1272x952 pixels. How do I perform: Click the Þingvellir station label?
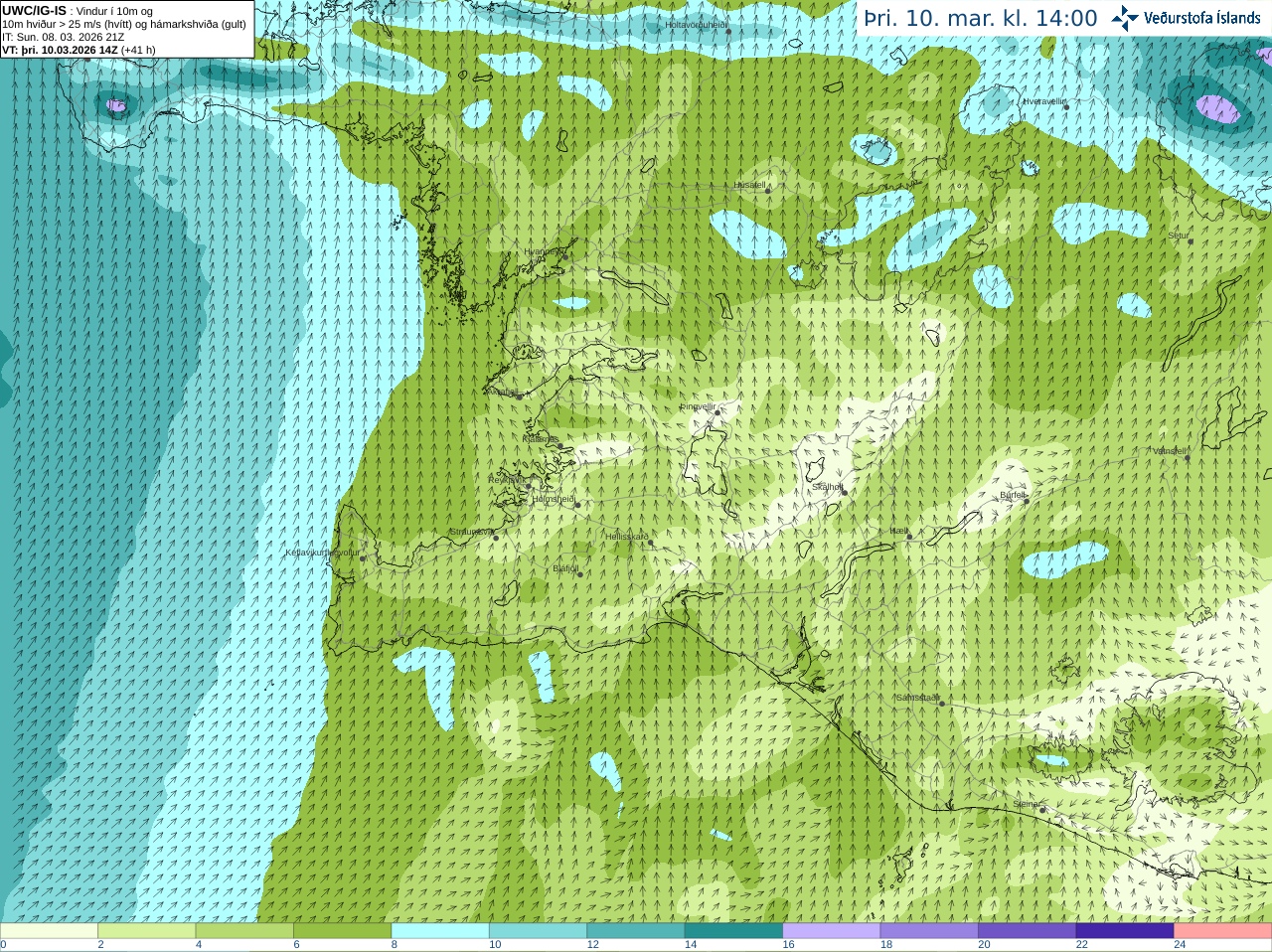pos(698,406)
